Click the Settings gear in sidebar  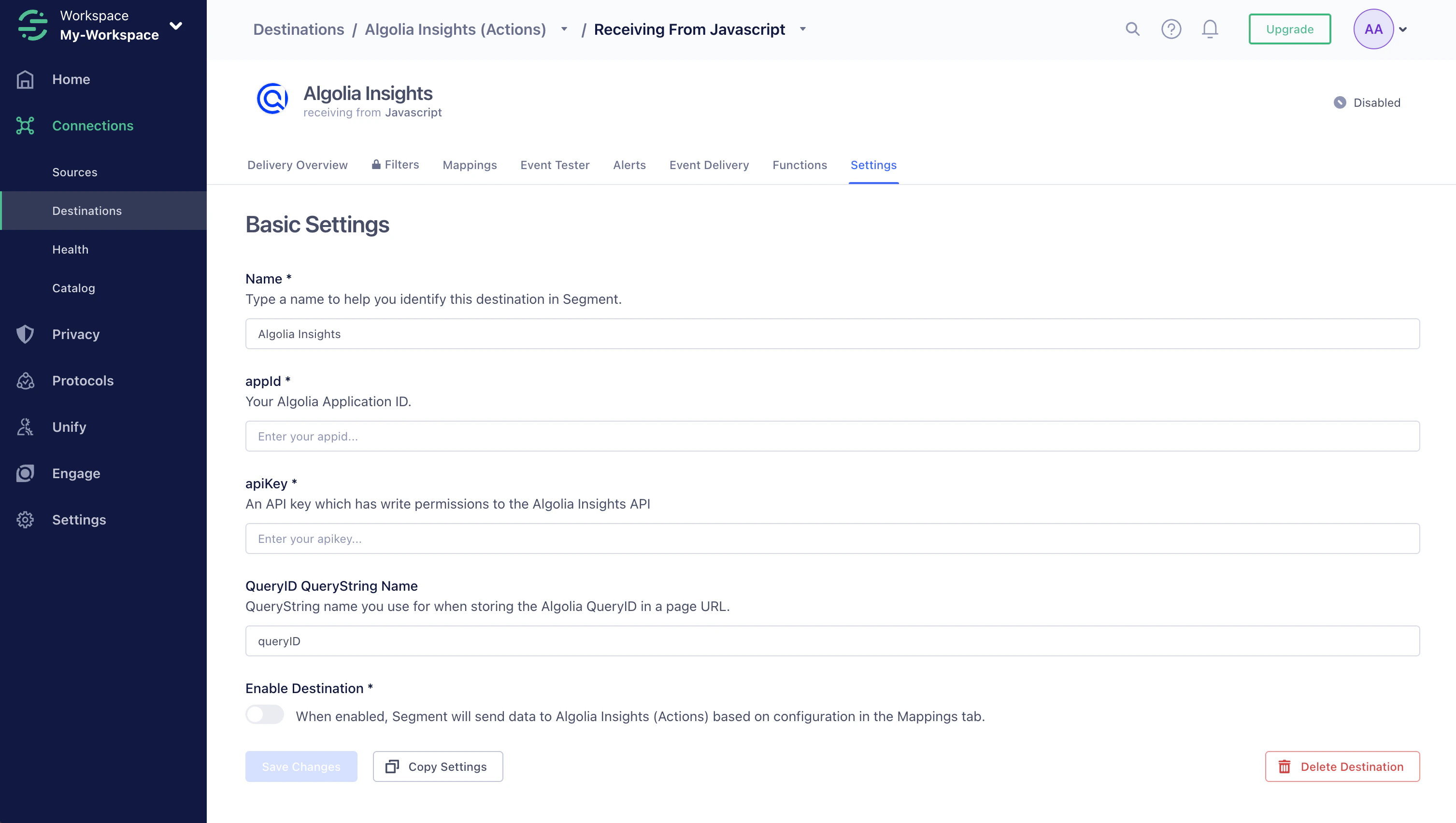pyautogui.click(x=25, y=520)
